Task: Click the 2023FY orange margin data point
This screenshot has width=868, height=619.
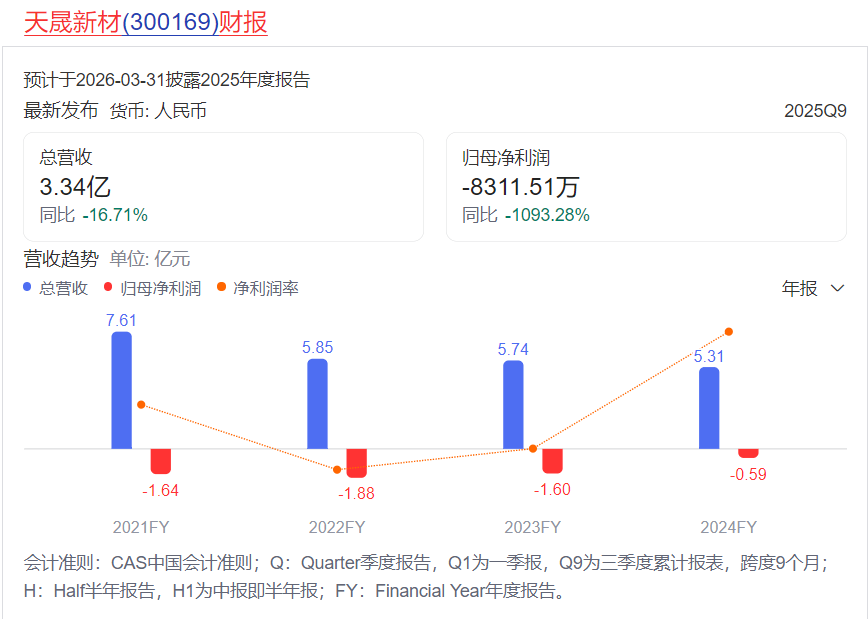Action: (533, 448)
